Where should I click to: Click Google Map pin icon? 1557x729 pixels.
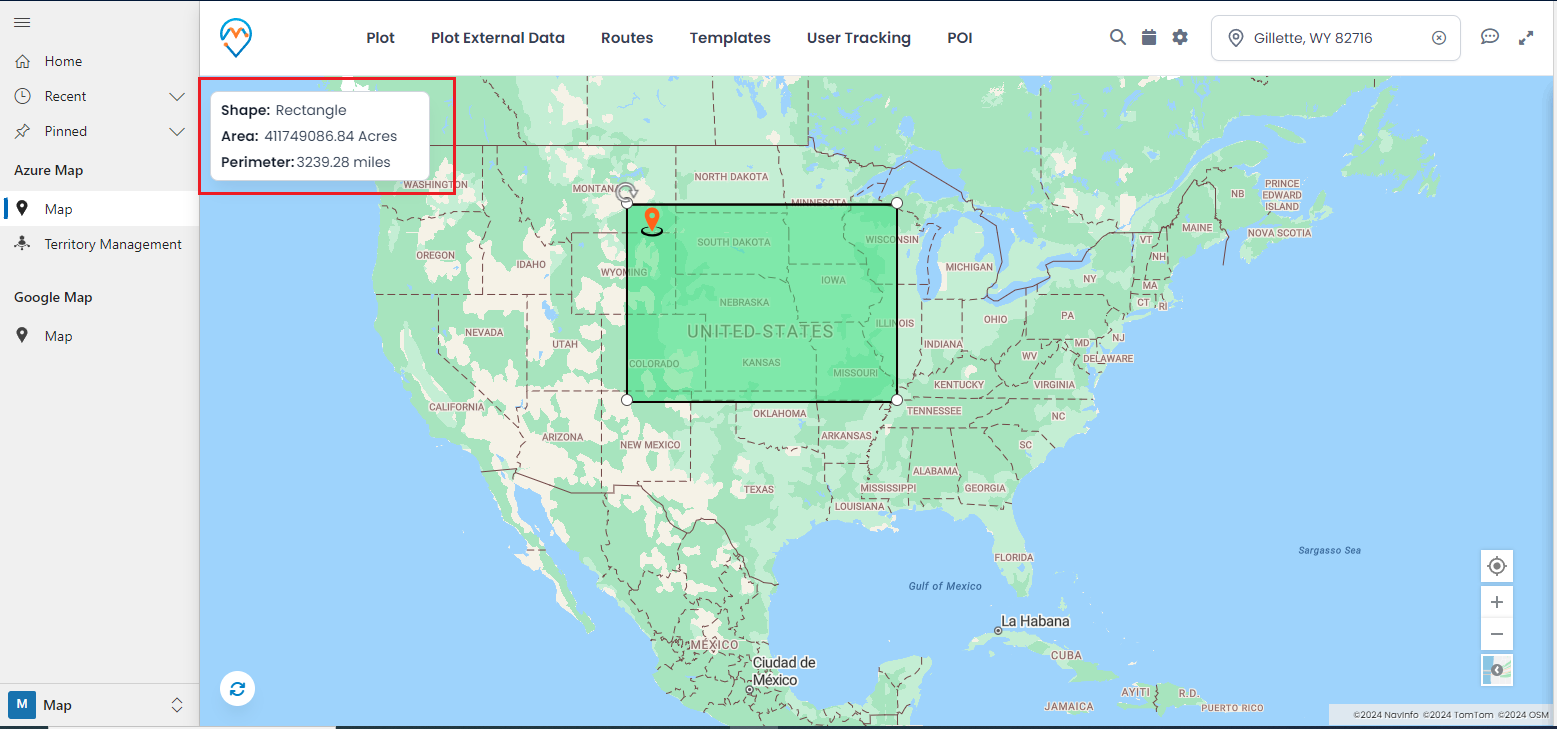22,336
